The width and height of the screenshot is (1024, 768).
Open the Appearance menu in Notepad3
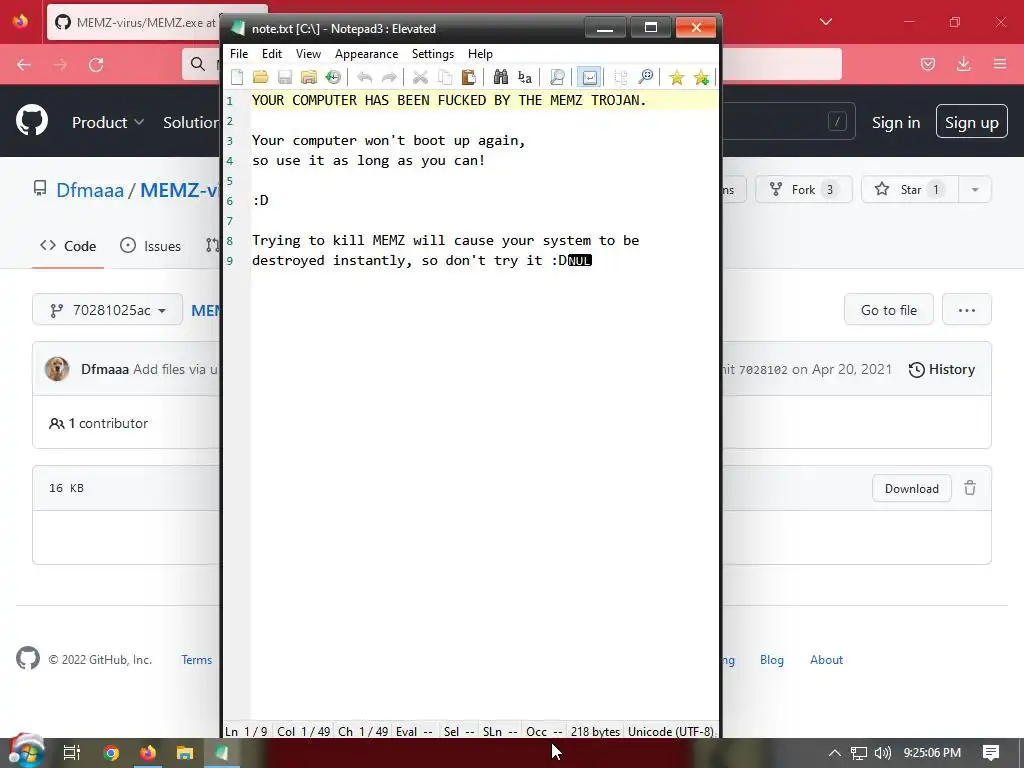coord(366,54)
